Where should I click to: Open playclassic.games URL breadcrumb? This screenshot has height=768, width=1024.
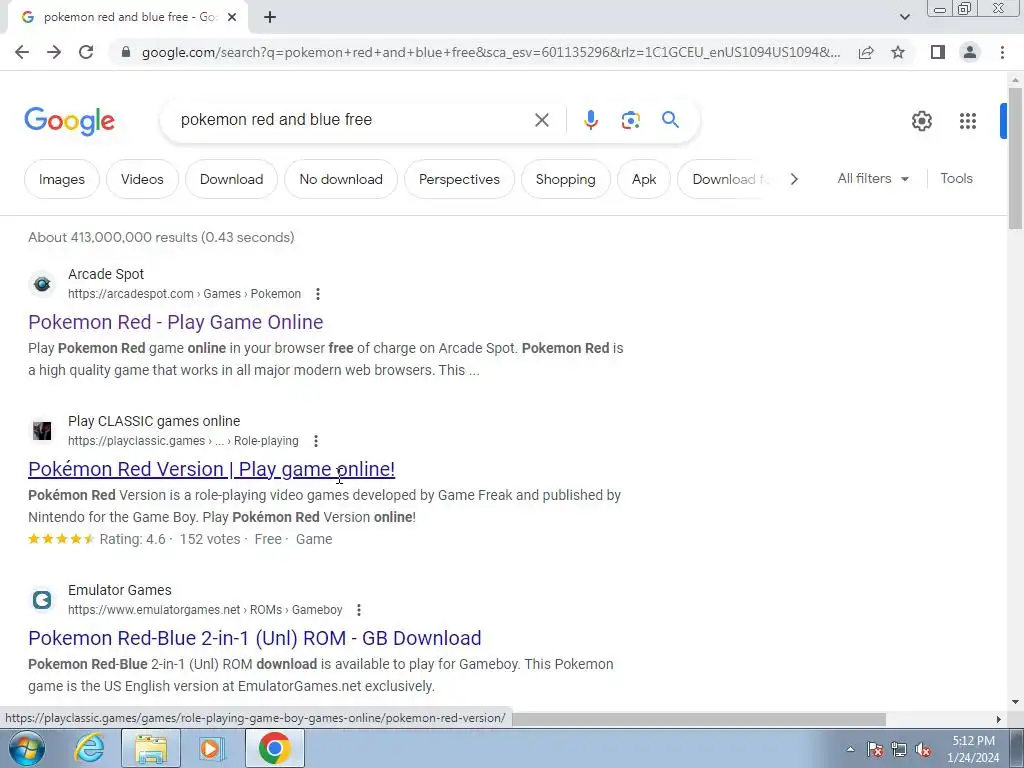[183, 441]
